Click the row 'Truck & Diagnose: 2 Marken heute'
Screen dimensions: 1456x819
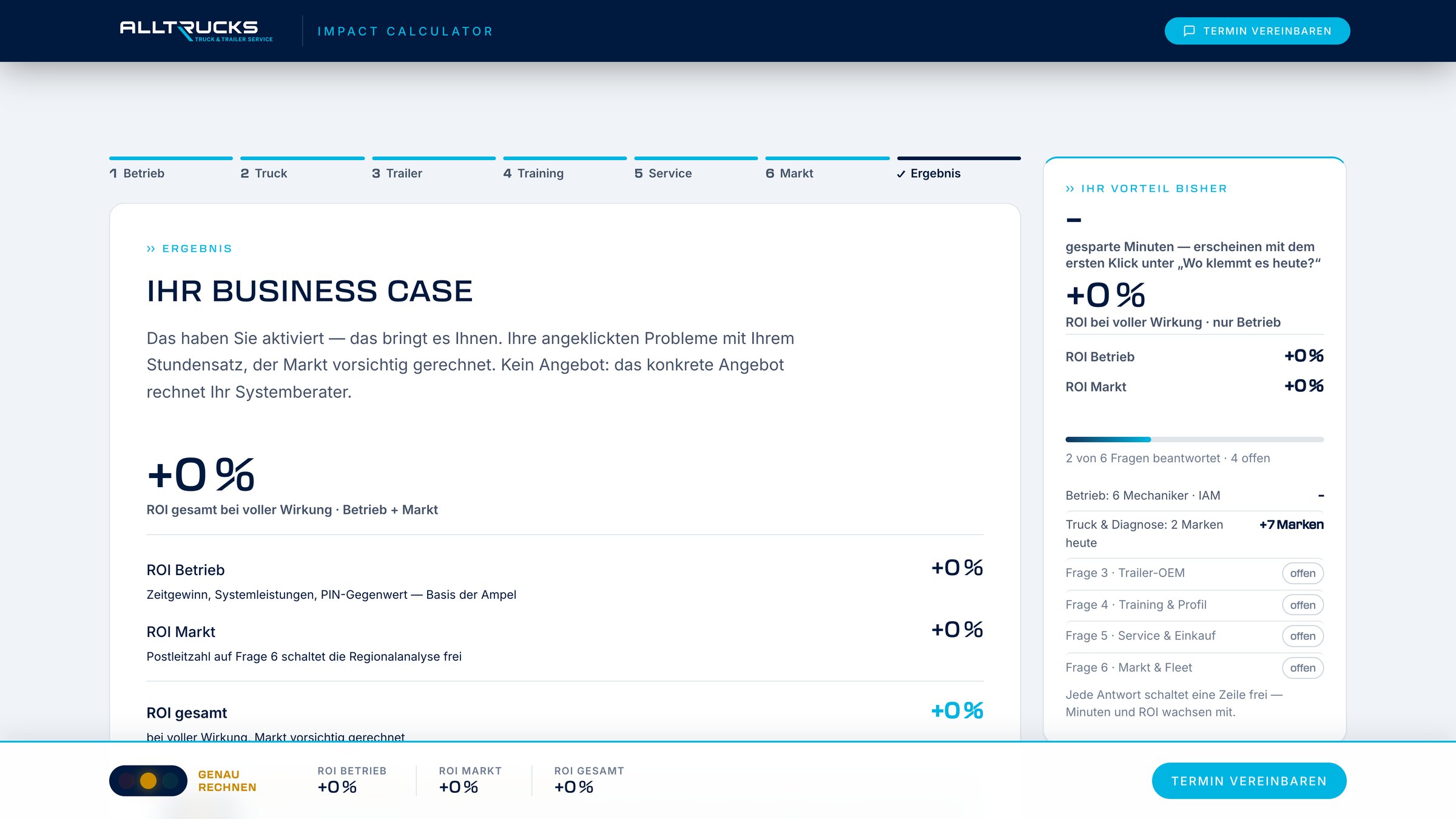(1195, 533)
